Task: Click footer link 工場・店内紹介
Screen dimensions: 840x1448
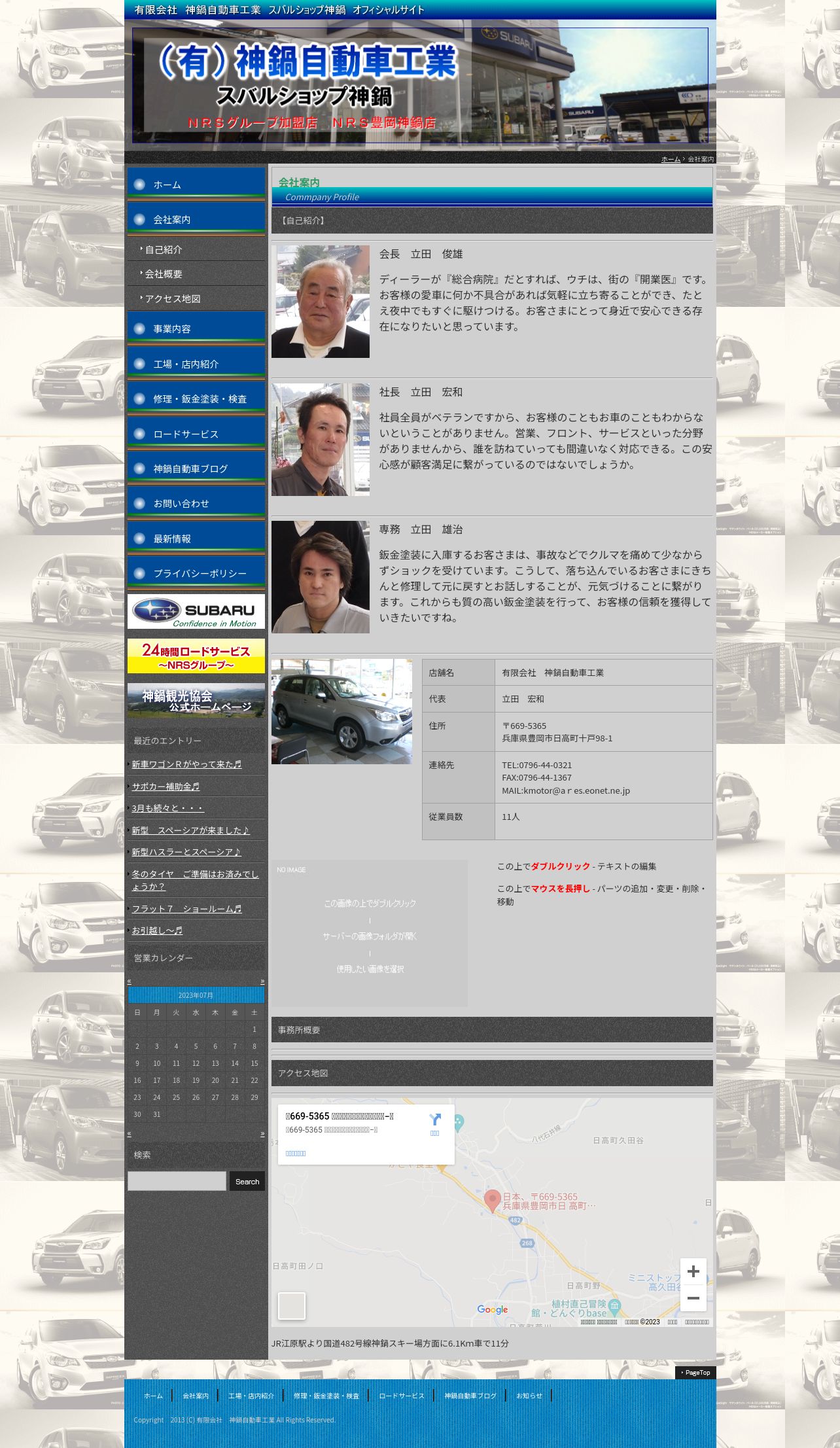Action: [x=251, y=1396]
